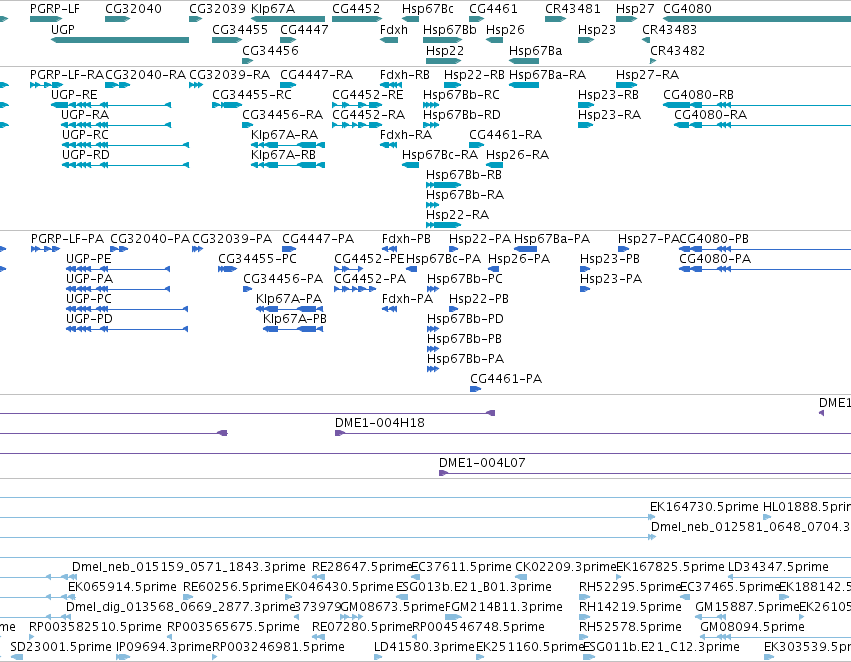
Task: Click the Klp67A-RA transcript label
Action: tap(284, 135)
